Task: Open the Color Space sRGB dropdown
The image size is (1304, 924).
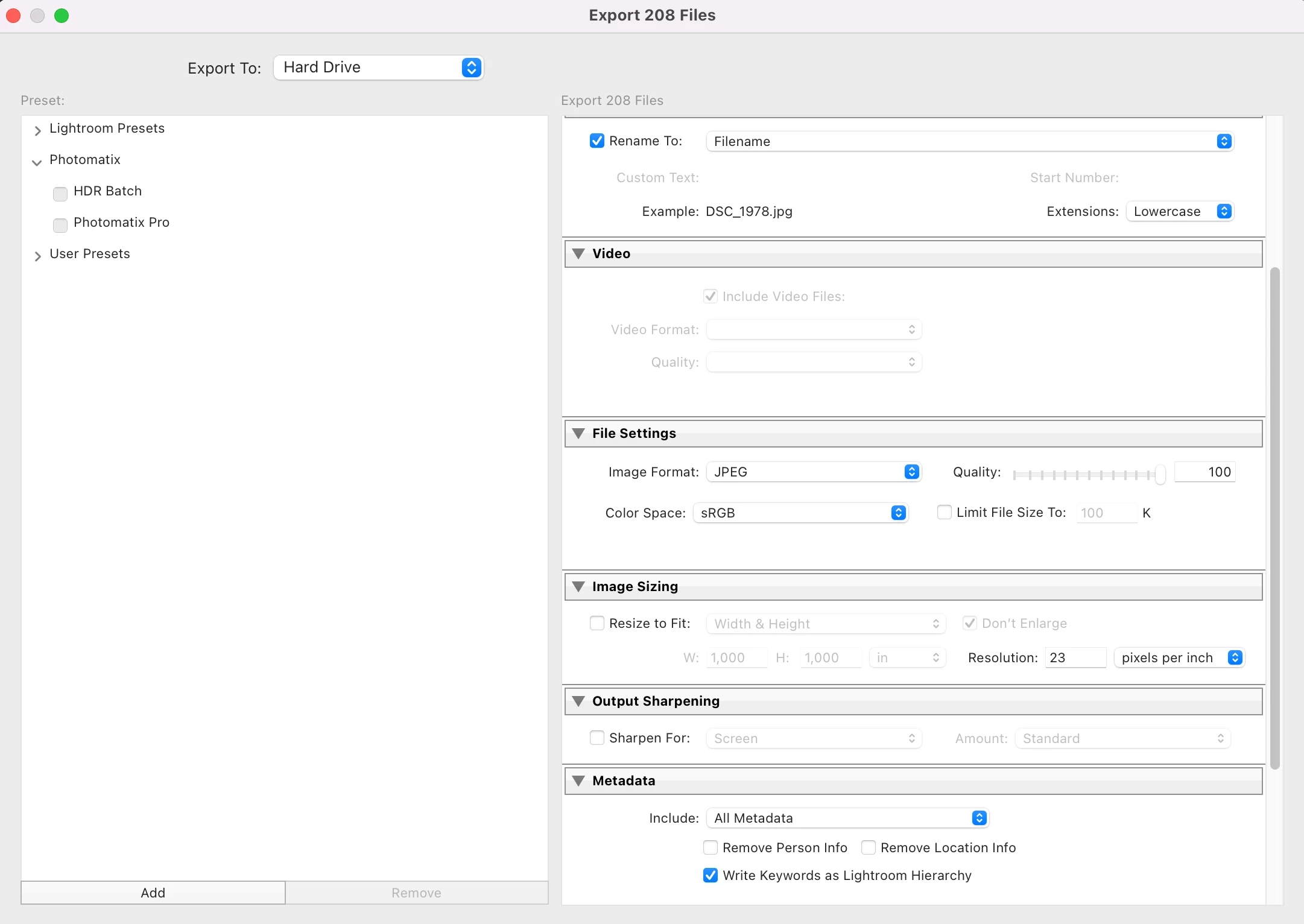Action: pos(800,513)
